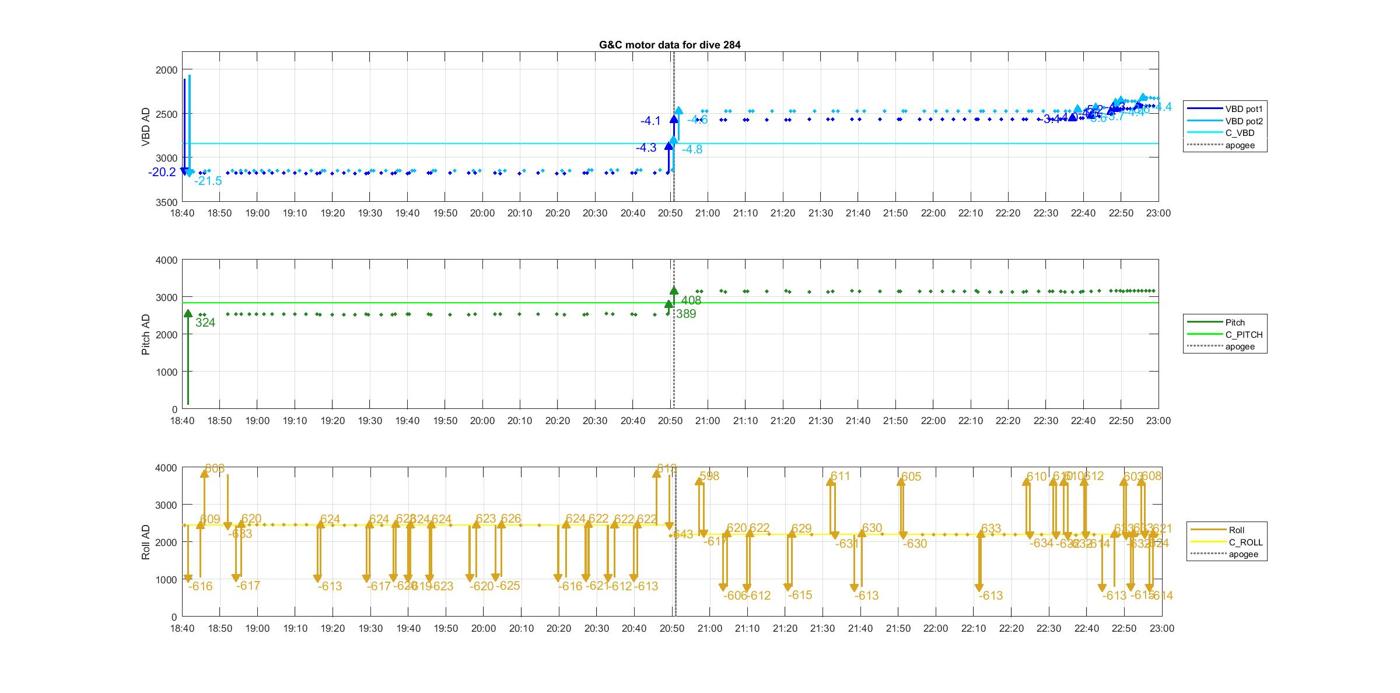Click the '389' pitch data label
1400x693 pixels.
tap(686, 314)
